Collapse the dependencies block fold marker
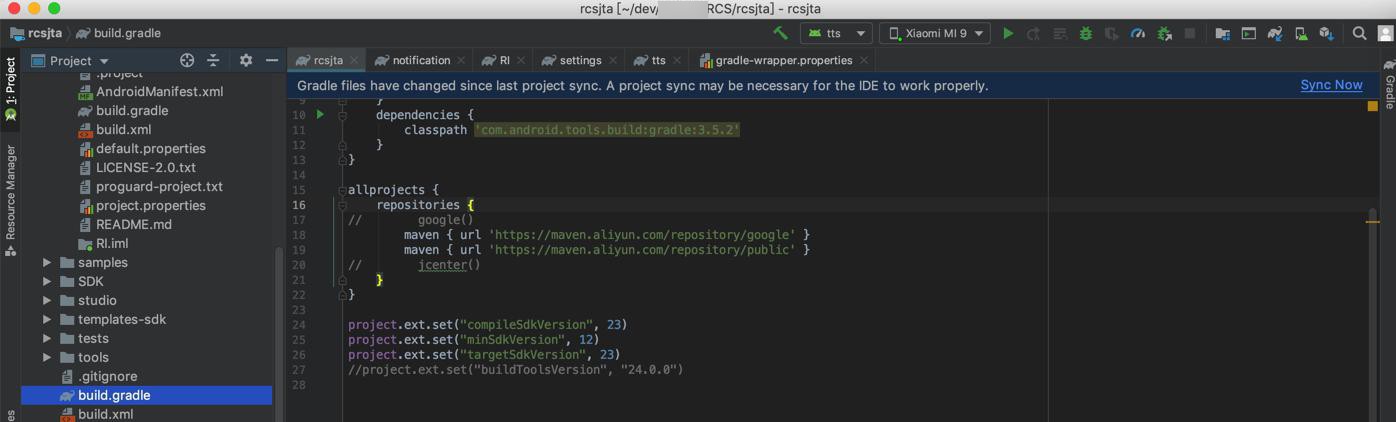This screenshot has width=1396, height=422. 342,115
